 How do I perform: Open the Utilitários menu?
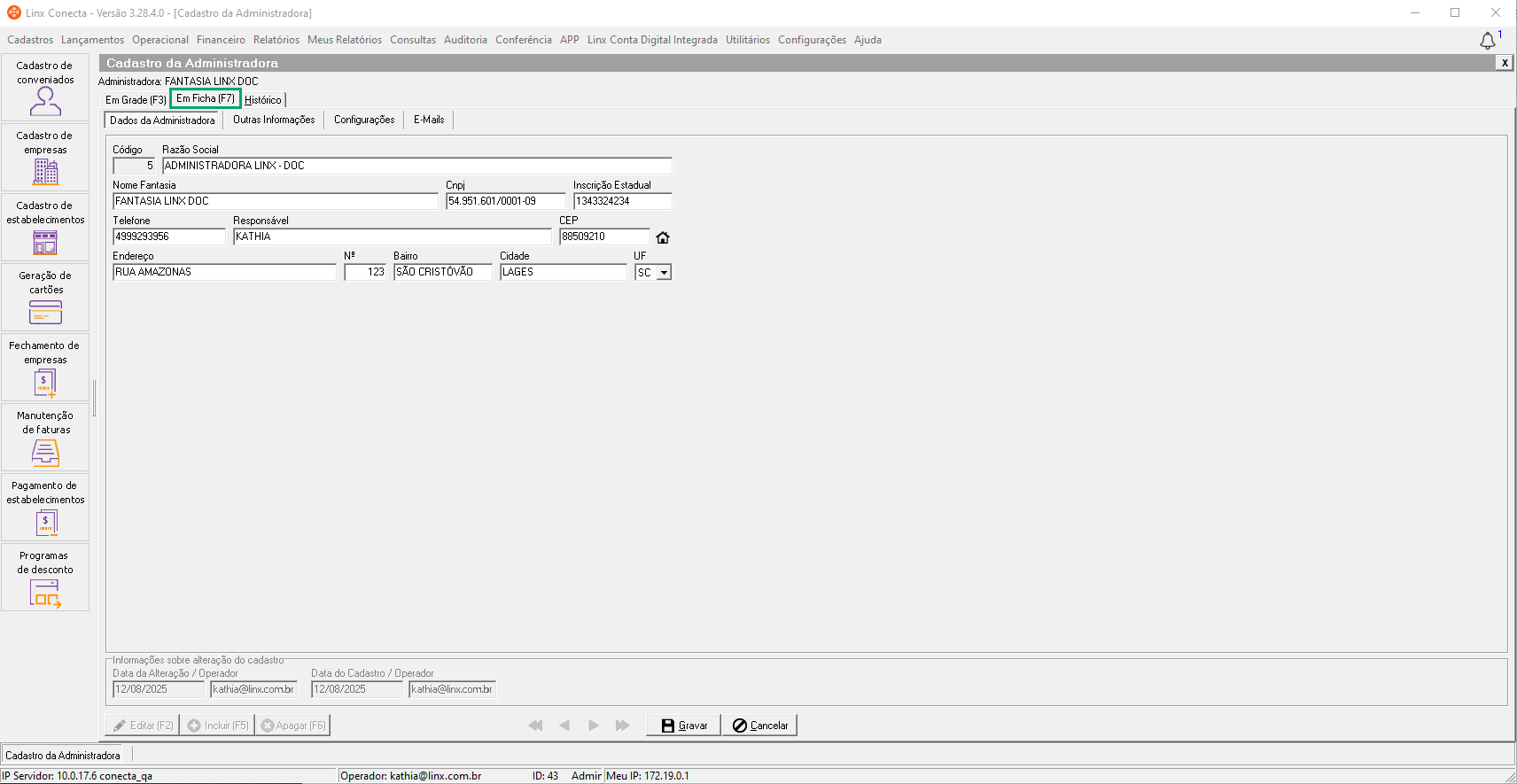(x=748, y=40)
